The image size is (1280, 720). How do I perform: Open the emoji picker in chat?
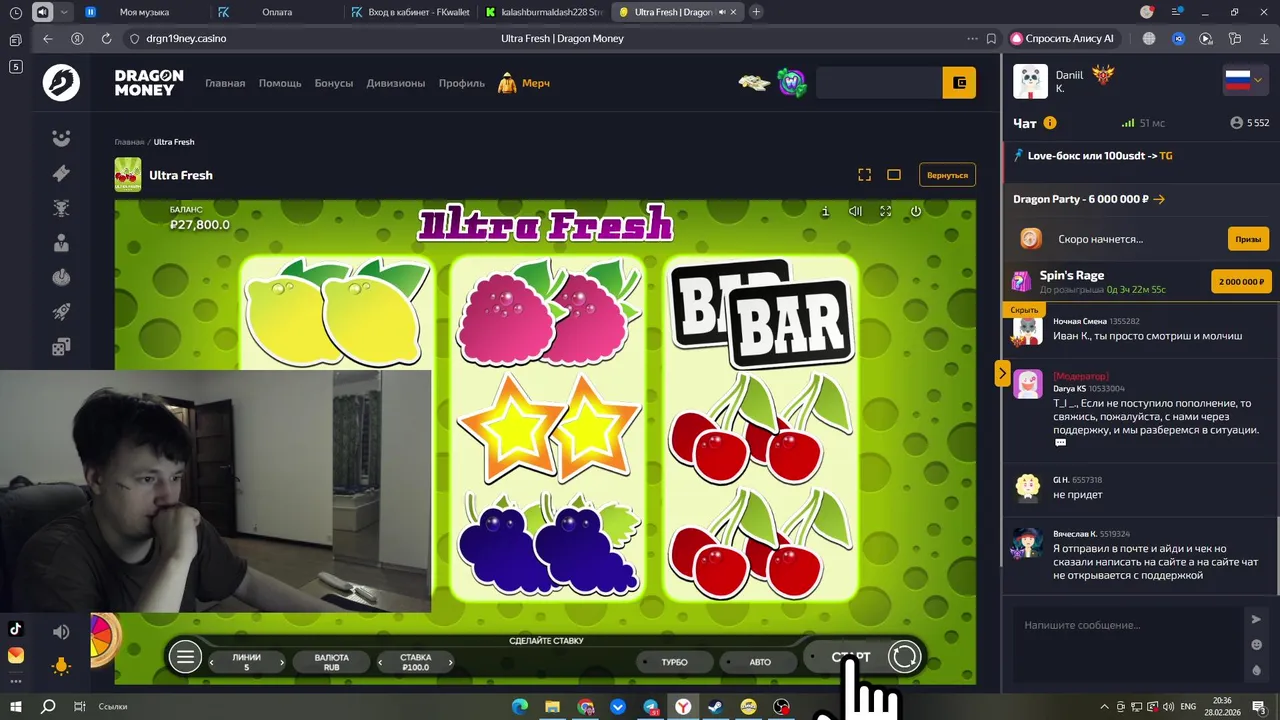(1257, 645)
